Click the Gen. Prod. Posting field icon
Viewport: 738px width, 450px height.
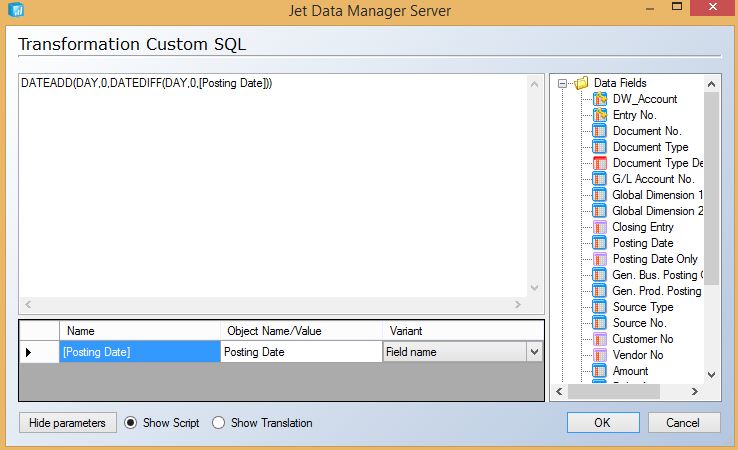pyautogui.click(x=599, y=291)
